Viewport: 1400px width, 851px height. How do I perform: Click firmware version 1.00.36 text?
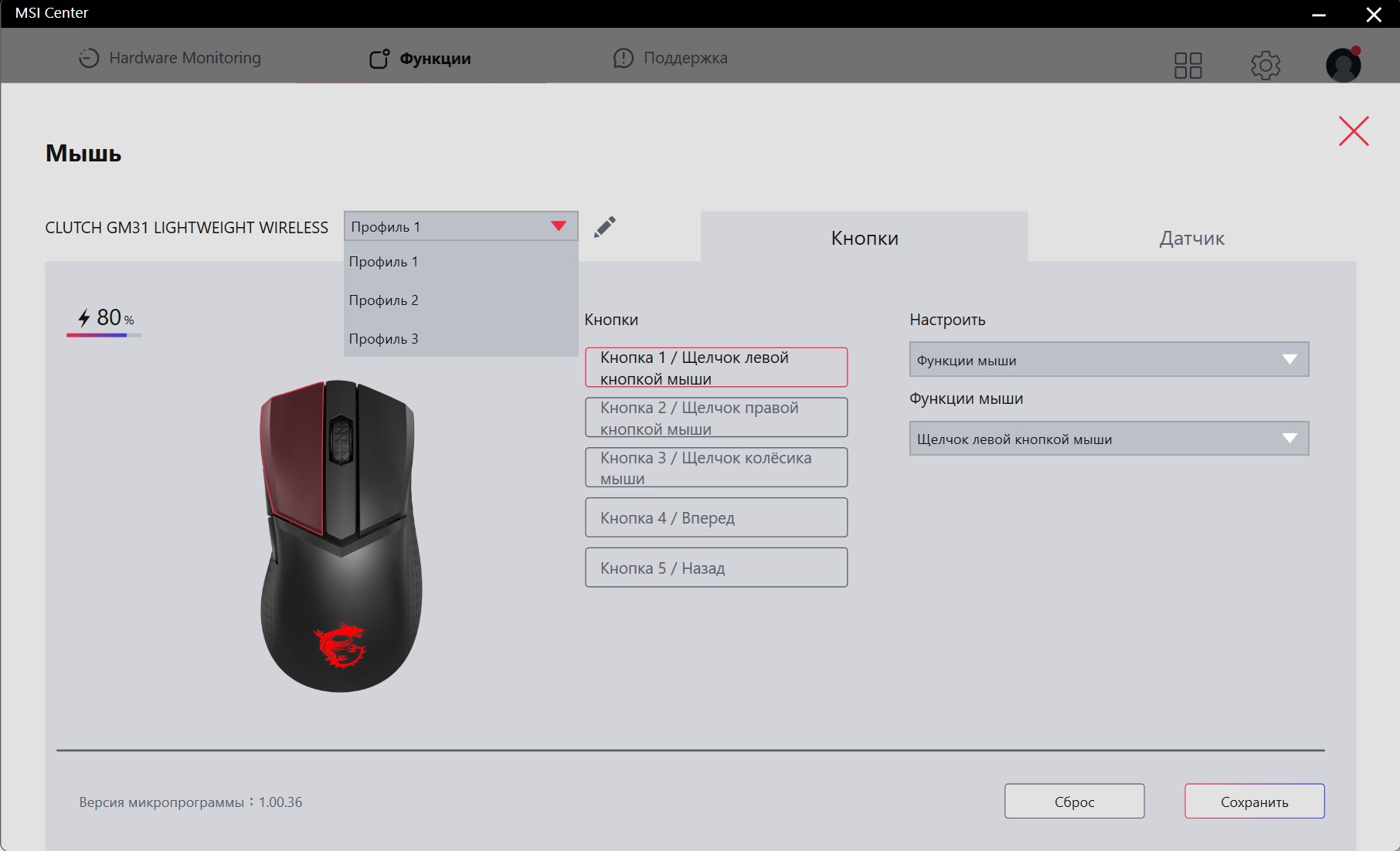(x=190, y=802)
